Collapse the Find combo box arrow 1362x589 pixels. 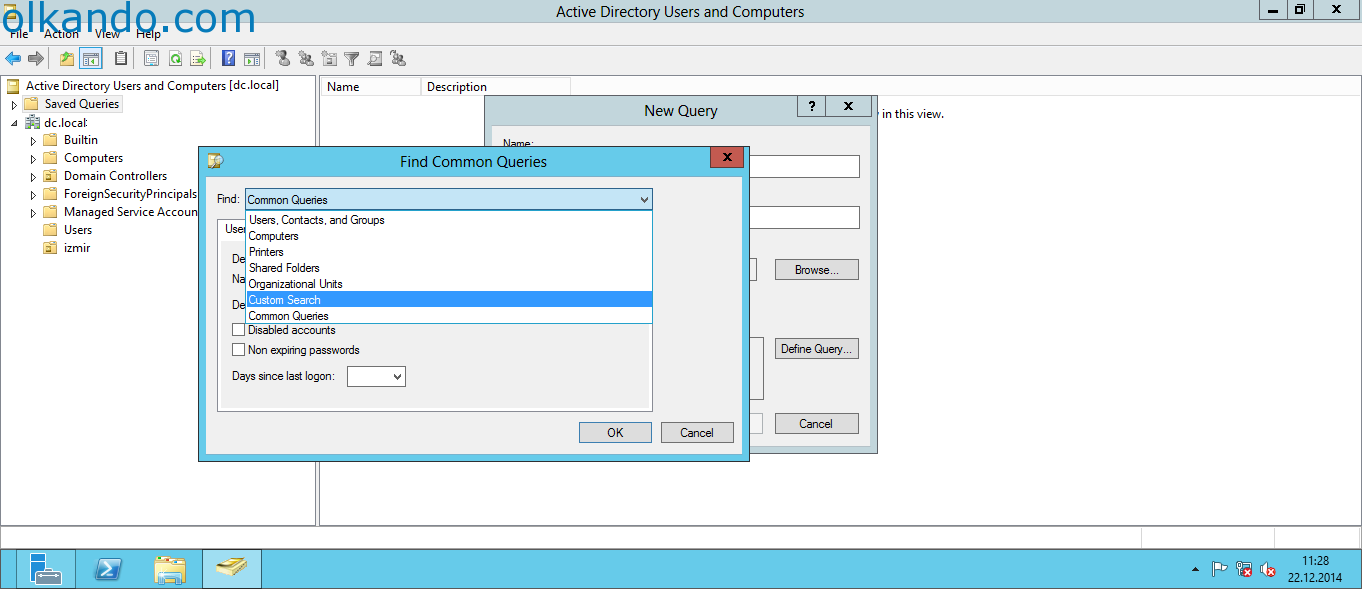point(643,200)
